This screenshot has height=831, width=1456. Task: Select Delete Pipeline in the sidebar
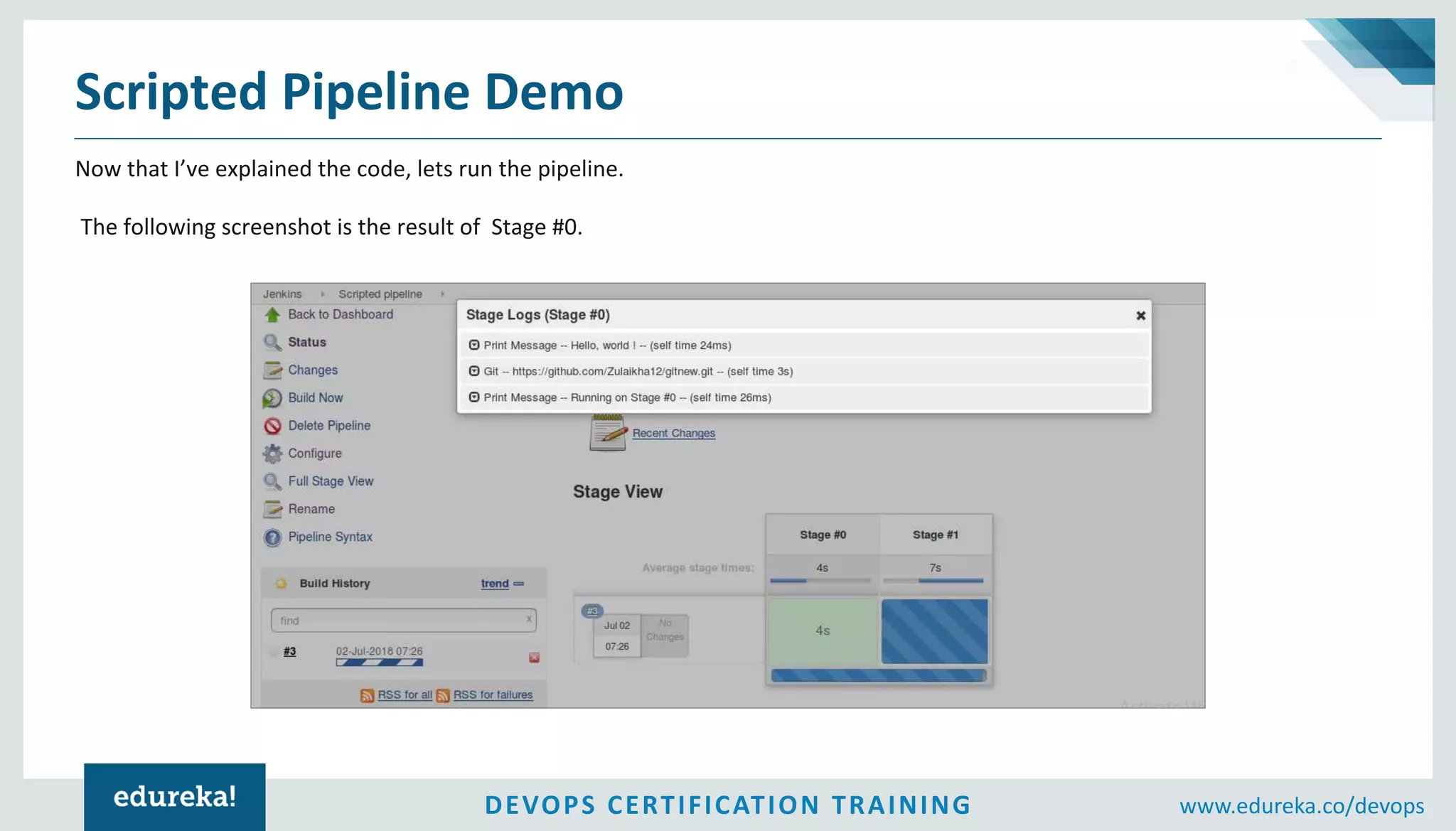[x=329, y=426]
